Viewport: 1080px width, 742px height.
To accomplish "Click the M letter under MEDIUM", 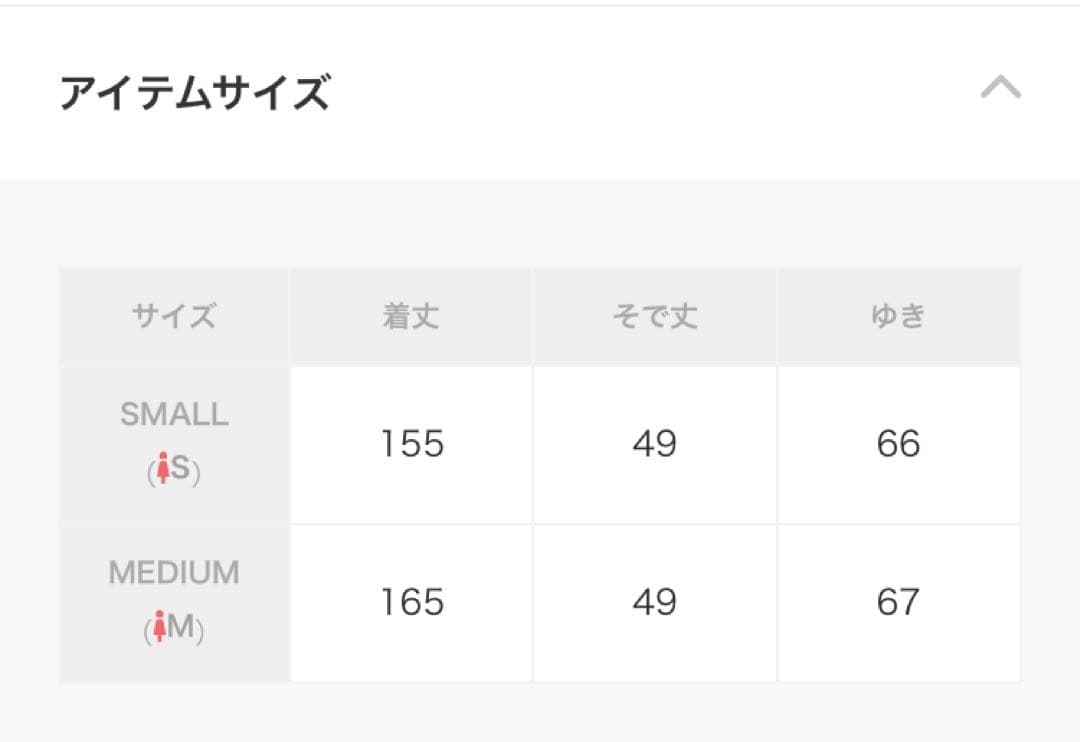I will (x=181, y=628).
